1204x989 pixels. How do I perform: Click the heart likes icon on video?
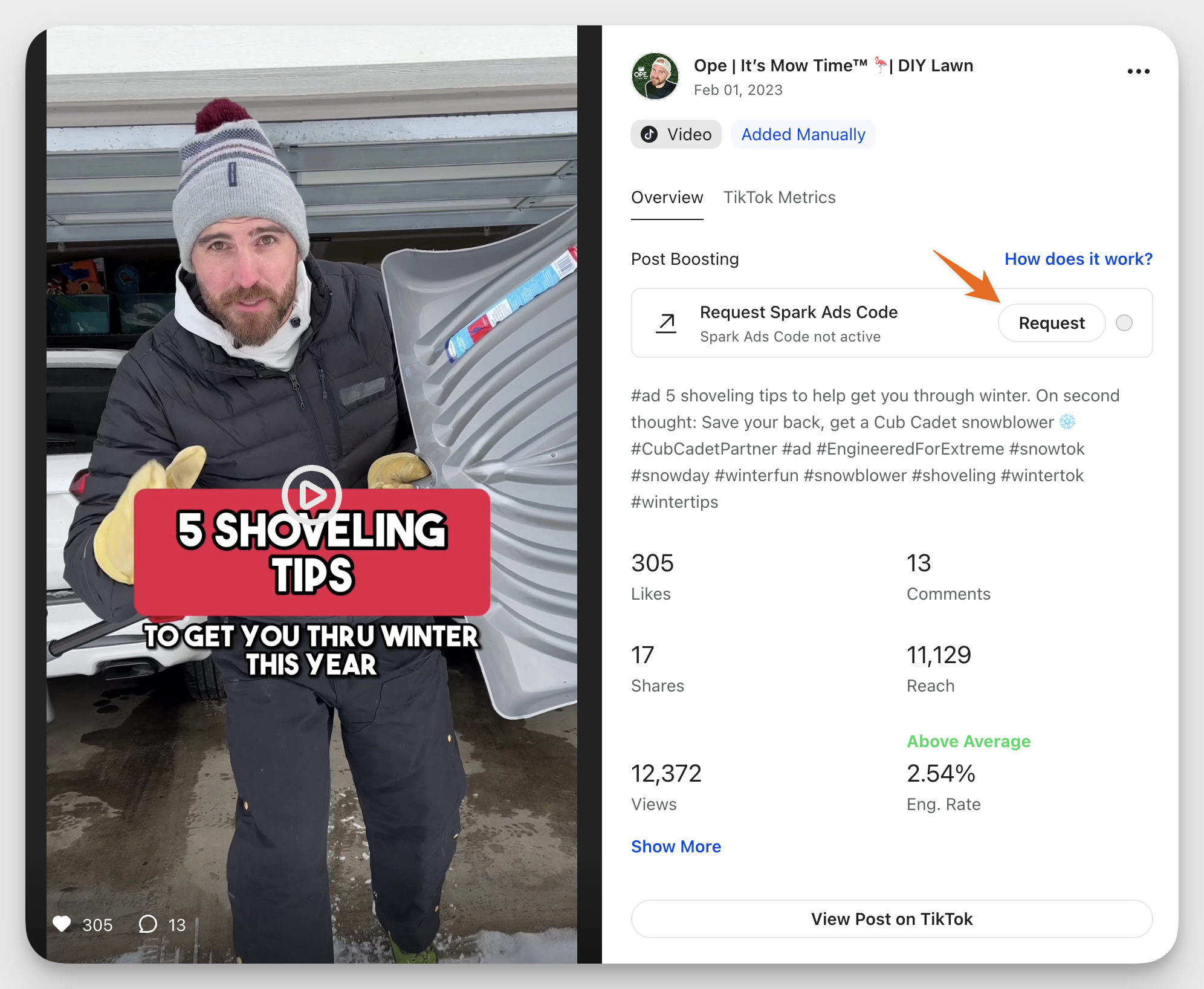tap(62, 924)
